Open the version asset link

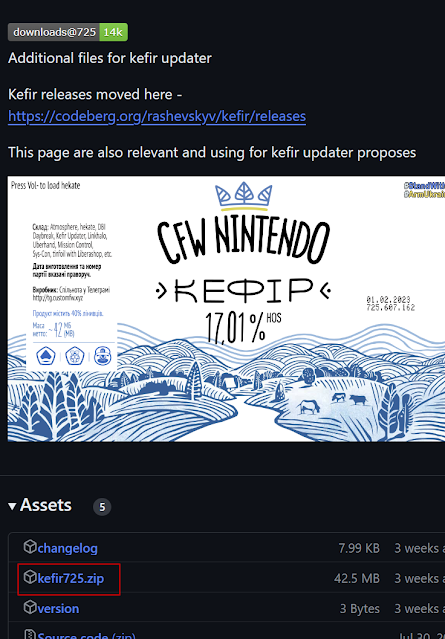coord(58,608)
